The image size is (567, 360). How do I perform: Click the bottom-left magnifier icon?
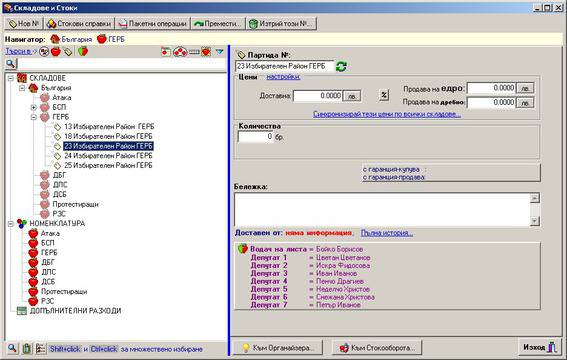[12, 348]
